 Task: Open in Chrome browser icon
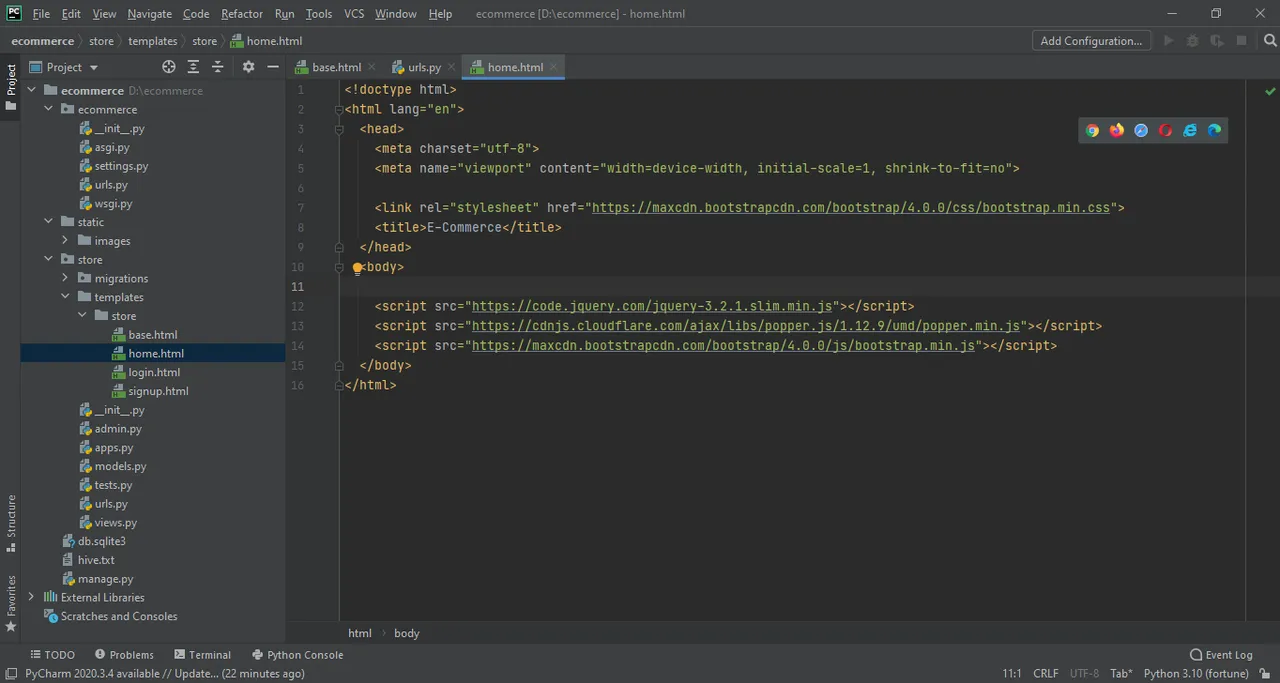pyautogui.click(x=1092, y=130)
